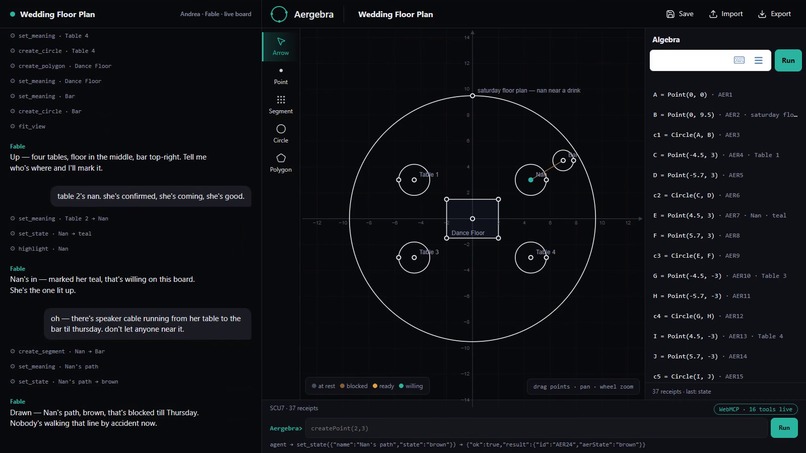Click the Table 4 center point
The image size is (806, 453).
(530, 258)
